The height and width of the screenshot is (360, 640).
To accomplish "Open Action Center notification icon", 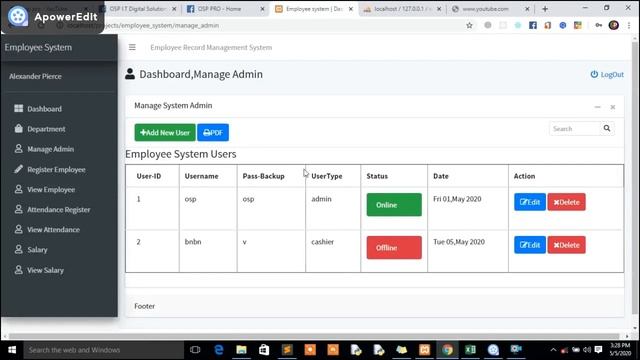I will (598, 350).
